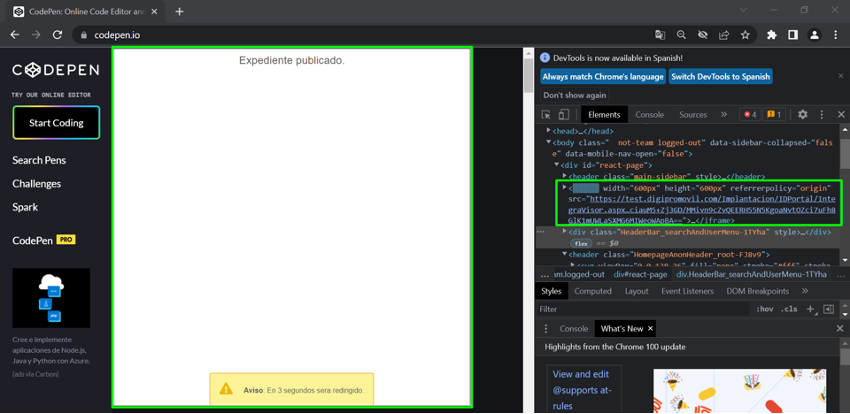This screenshot has height=414, width=850.
Task: Toggle the :hov element state panel
Action: (765, 309)
